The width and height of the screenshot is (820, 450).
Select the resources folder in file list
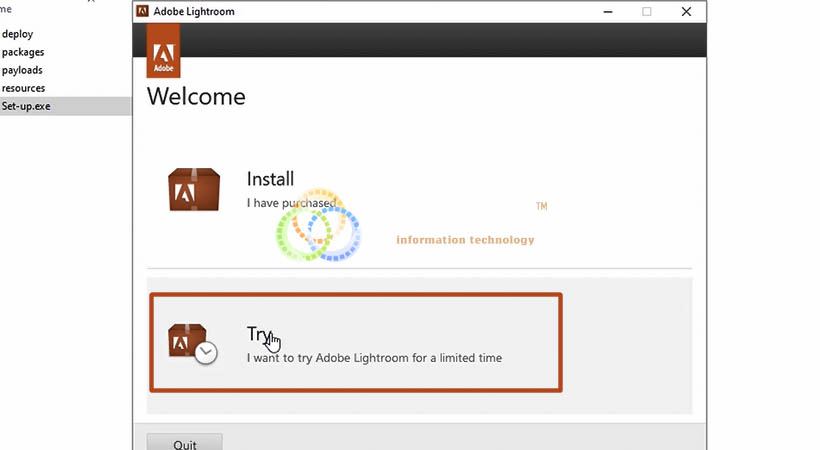click(23, 88)
